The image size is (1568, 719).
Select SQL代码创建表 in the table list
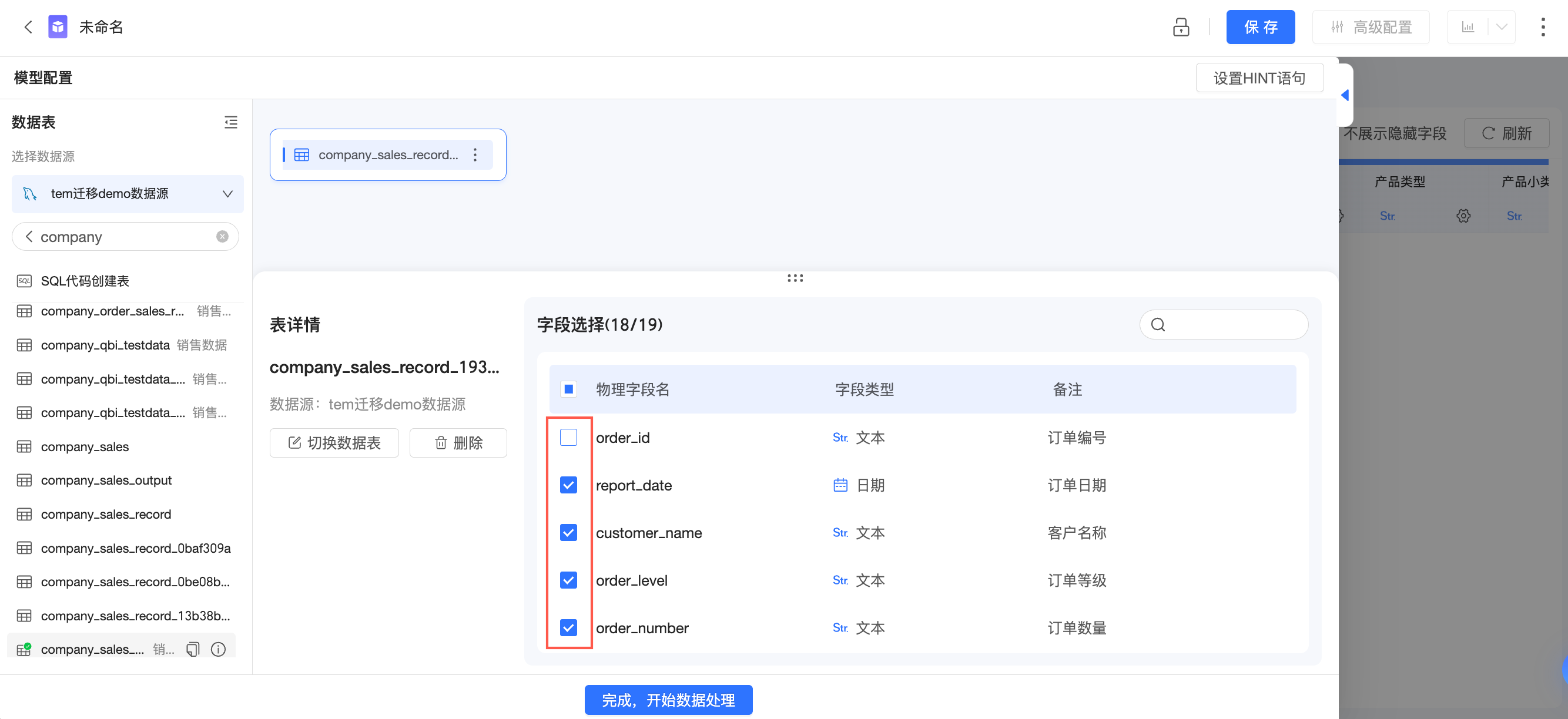point(85,281)
